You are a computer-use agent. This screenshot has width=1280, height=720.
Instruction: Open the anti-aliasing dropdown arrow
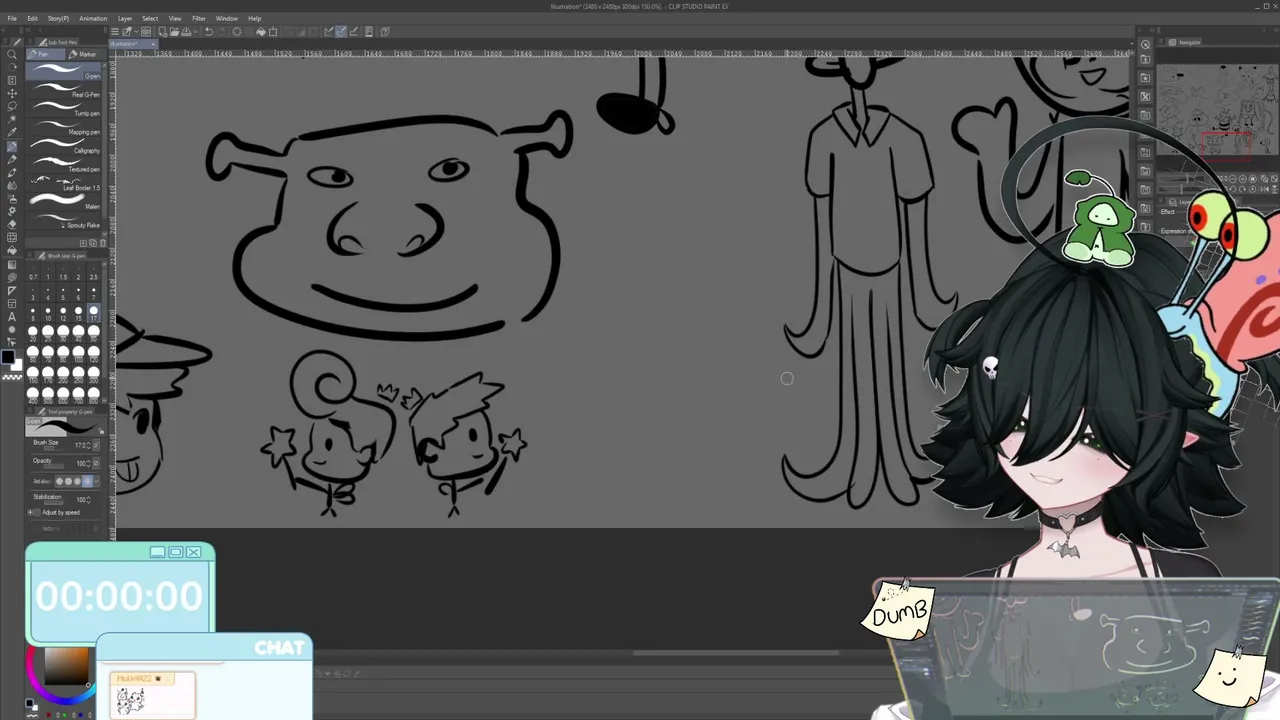[97, 481]
